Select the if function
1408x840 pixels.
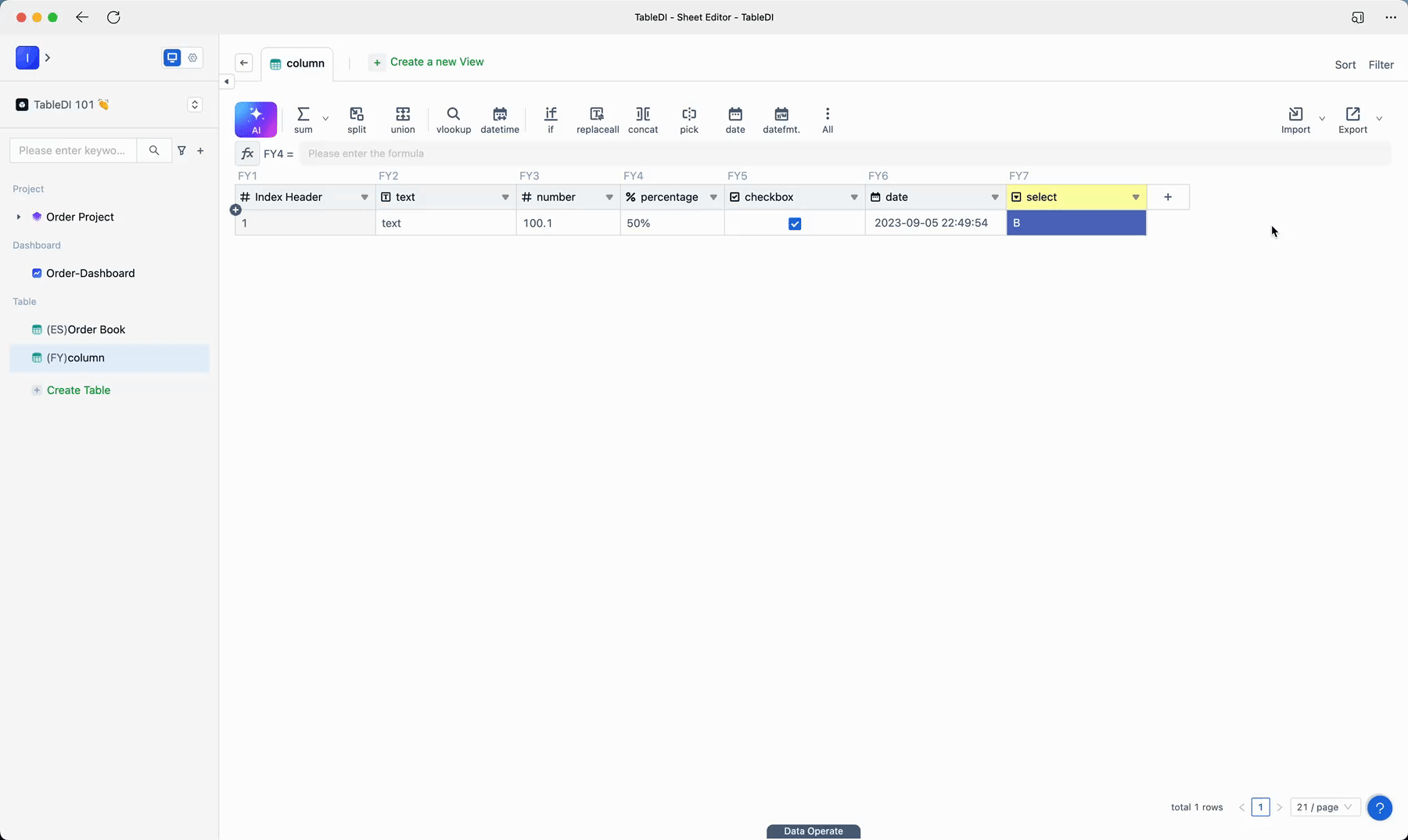coord(551,120)
